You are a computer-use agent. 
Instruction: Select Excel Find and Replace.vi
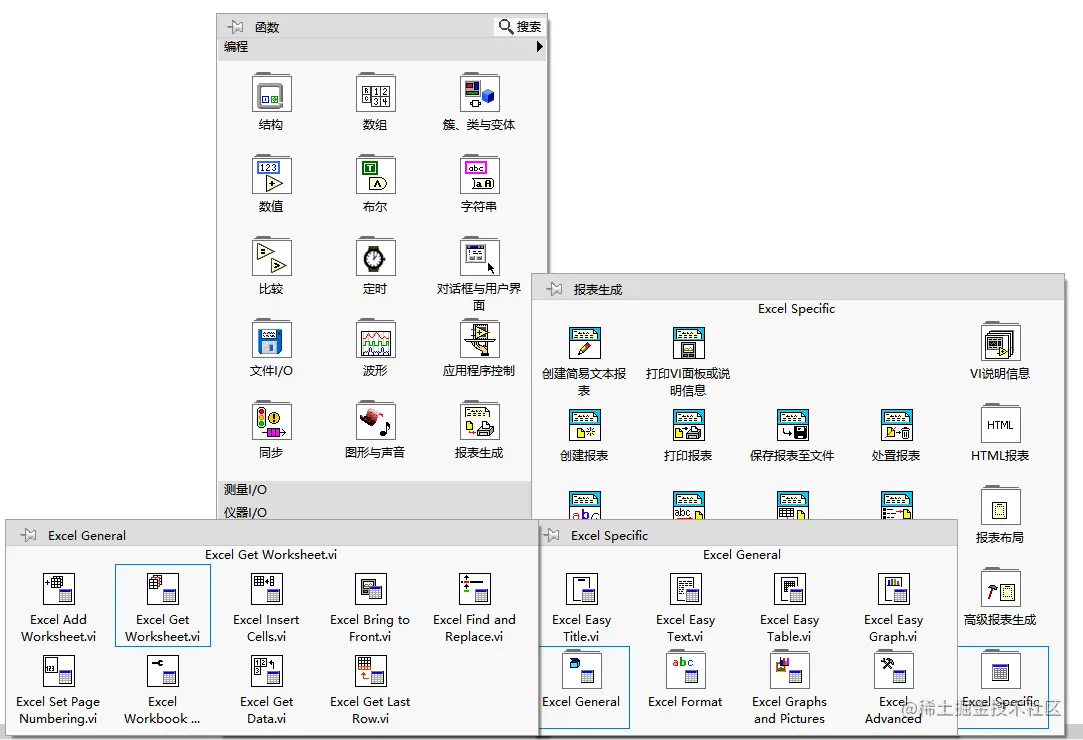pos(475,589)
